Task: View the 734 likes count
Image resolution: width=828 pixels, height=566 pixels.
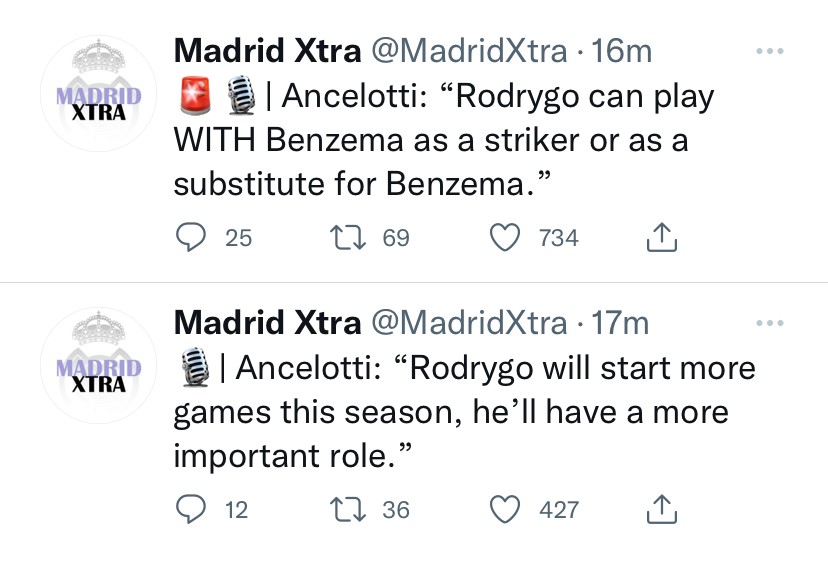Action: [559, 237]
